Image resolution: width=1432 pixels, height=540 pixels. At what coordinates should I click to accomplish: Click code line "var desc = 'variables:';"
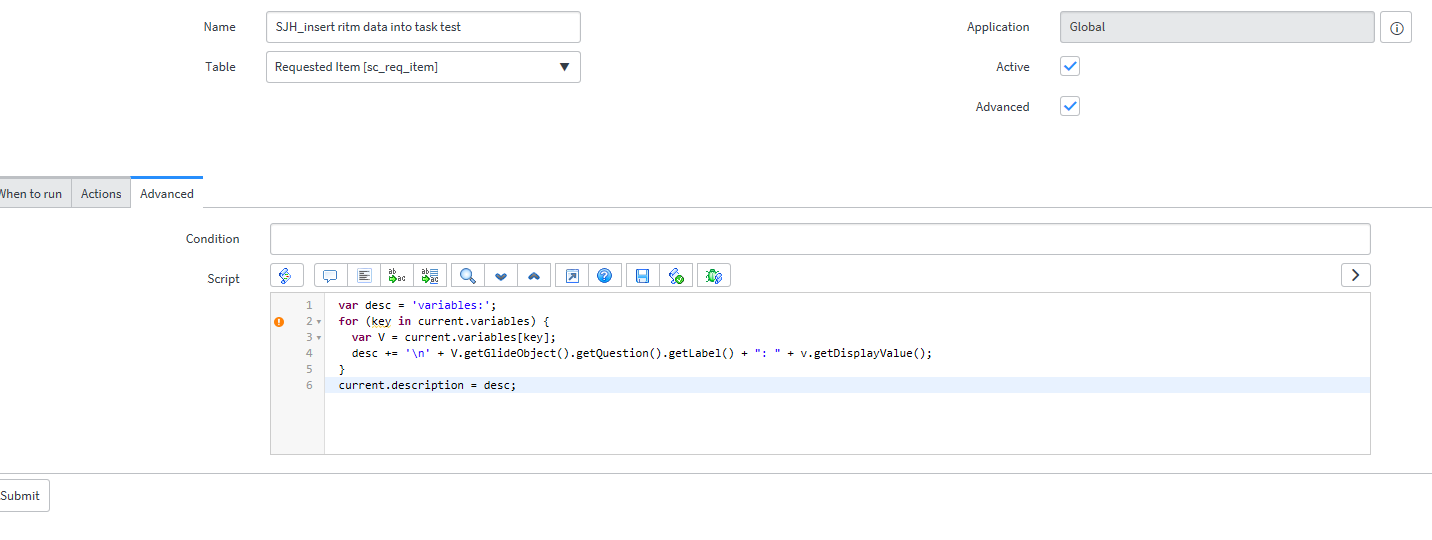click(417, 305)
